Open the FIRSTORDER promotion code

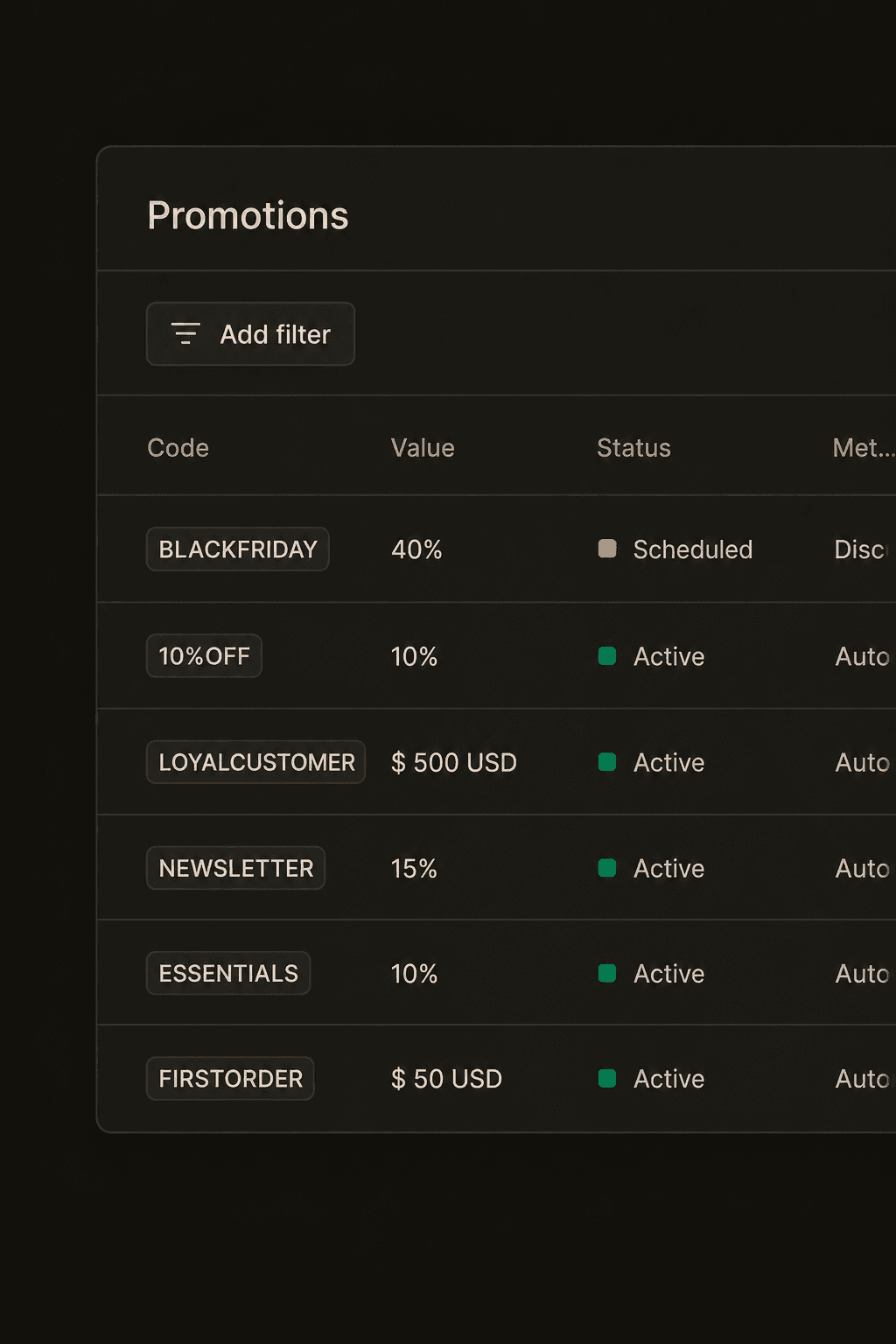pos(230,1079)
